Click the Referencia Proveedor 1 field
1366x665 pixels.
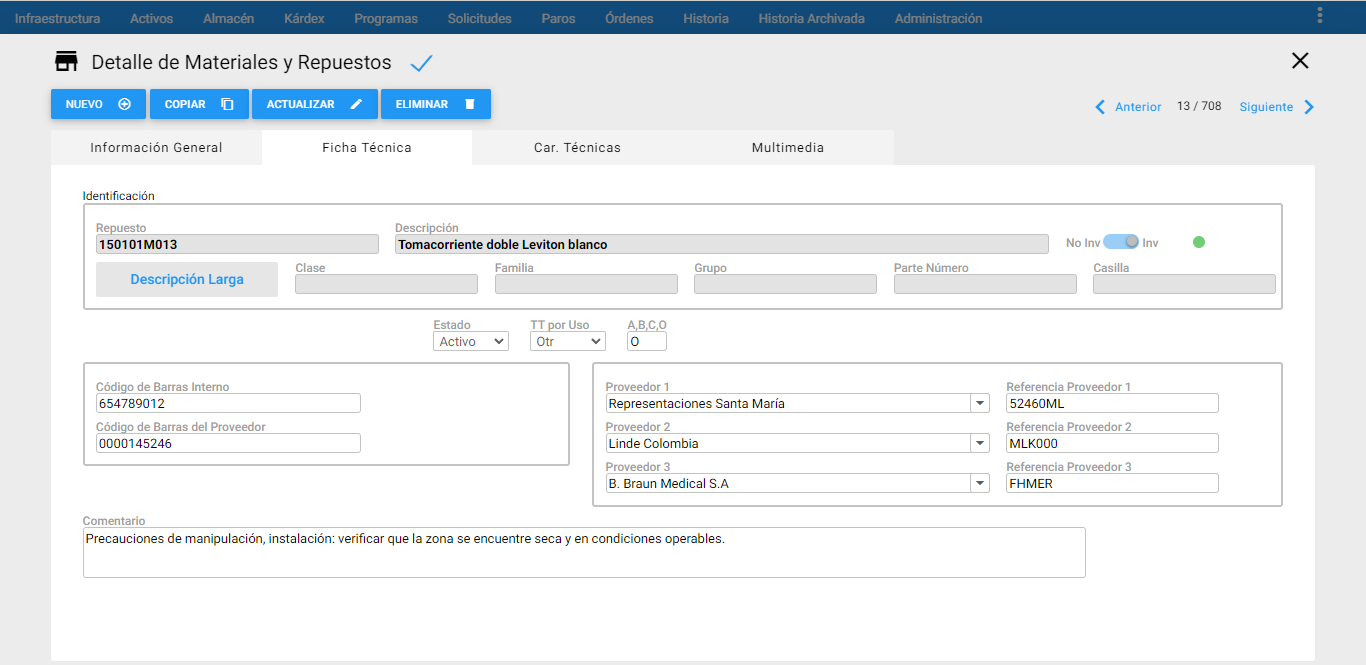pyautogui.click(x=1112, y=403)
